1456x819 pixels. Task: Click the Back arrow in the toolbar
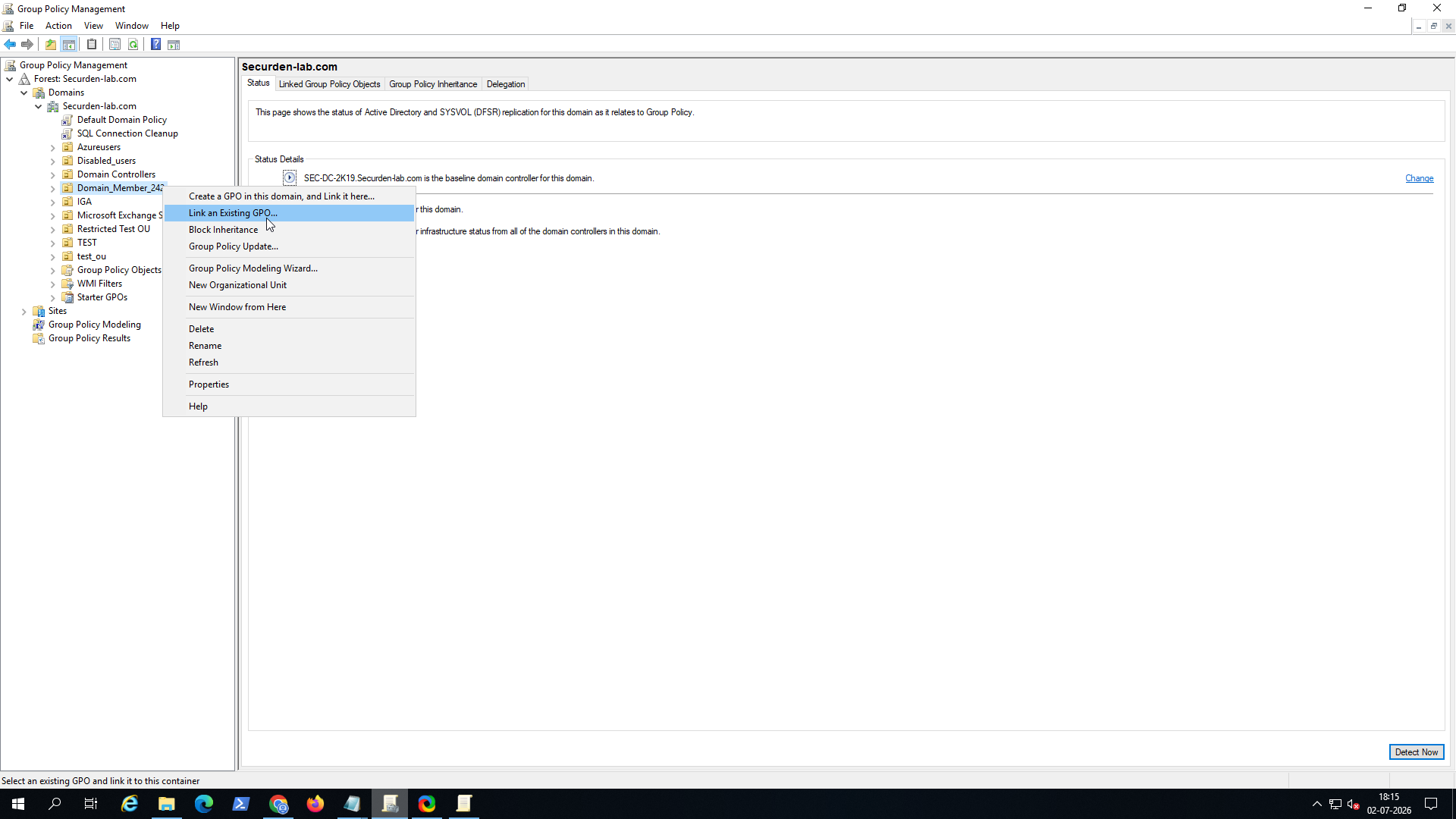pyautogui.click(x=10, y=45)
